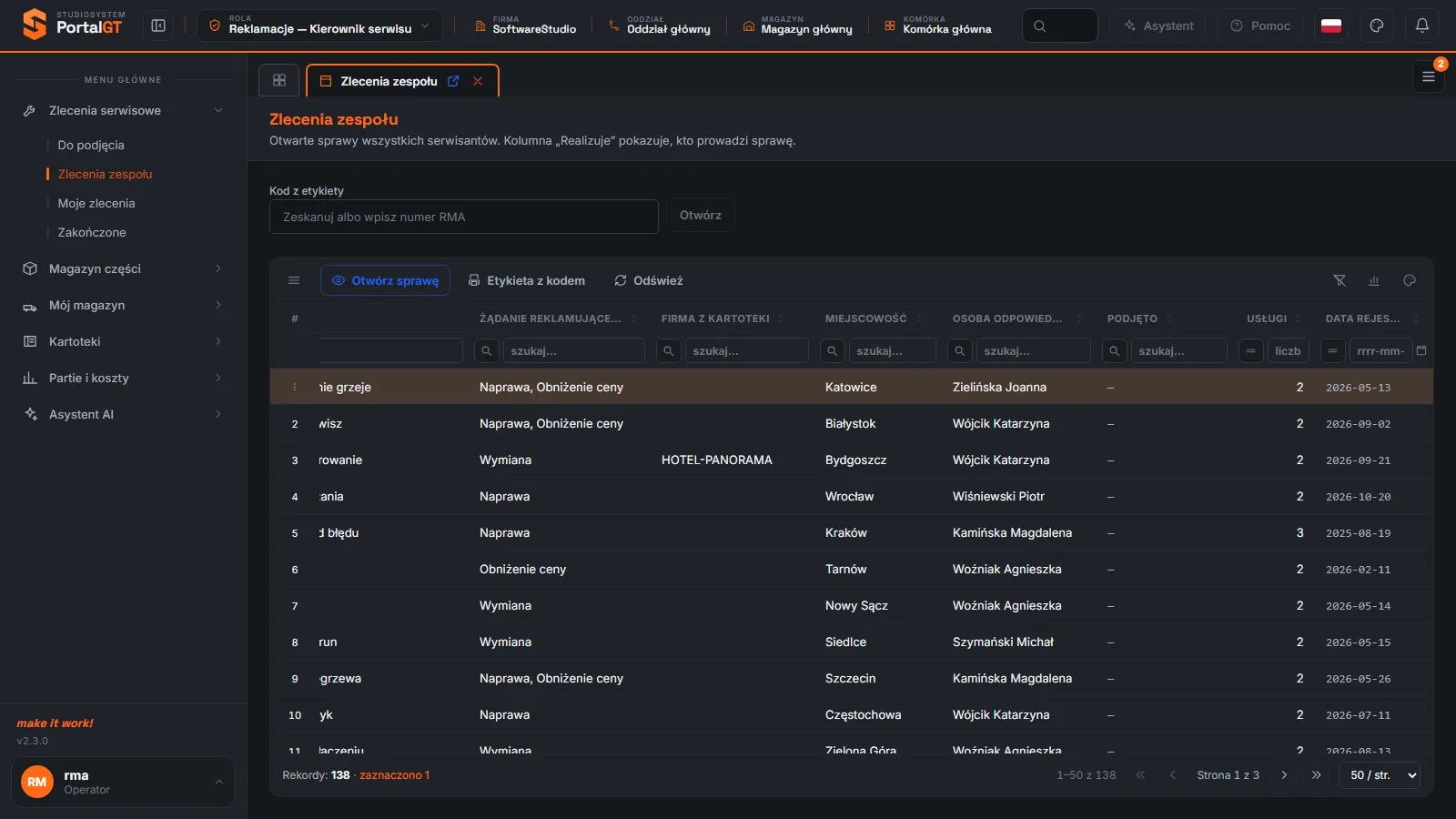Screen dimensions: 1456x819
Task: Clear filters icon in grid toolbar
Action: coord(1340,280)
